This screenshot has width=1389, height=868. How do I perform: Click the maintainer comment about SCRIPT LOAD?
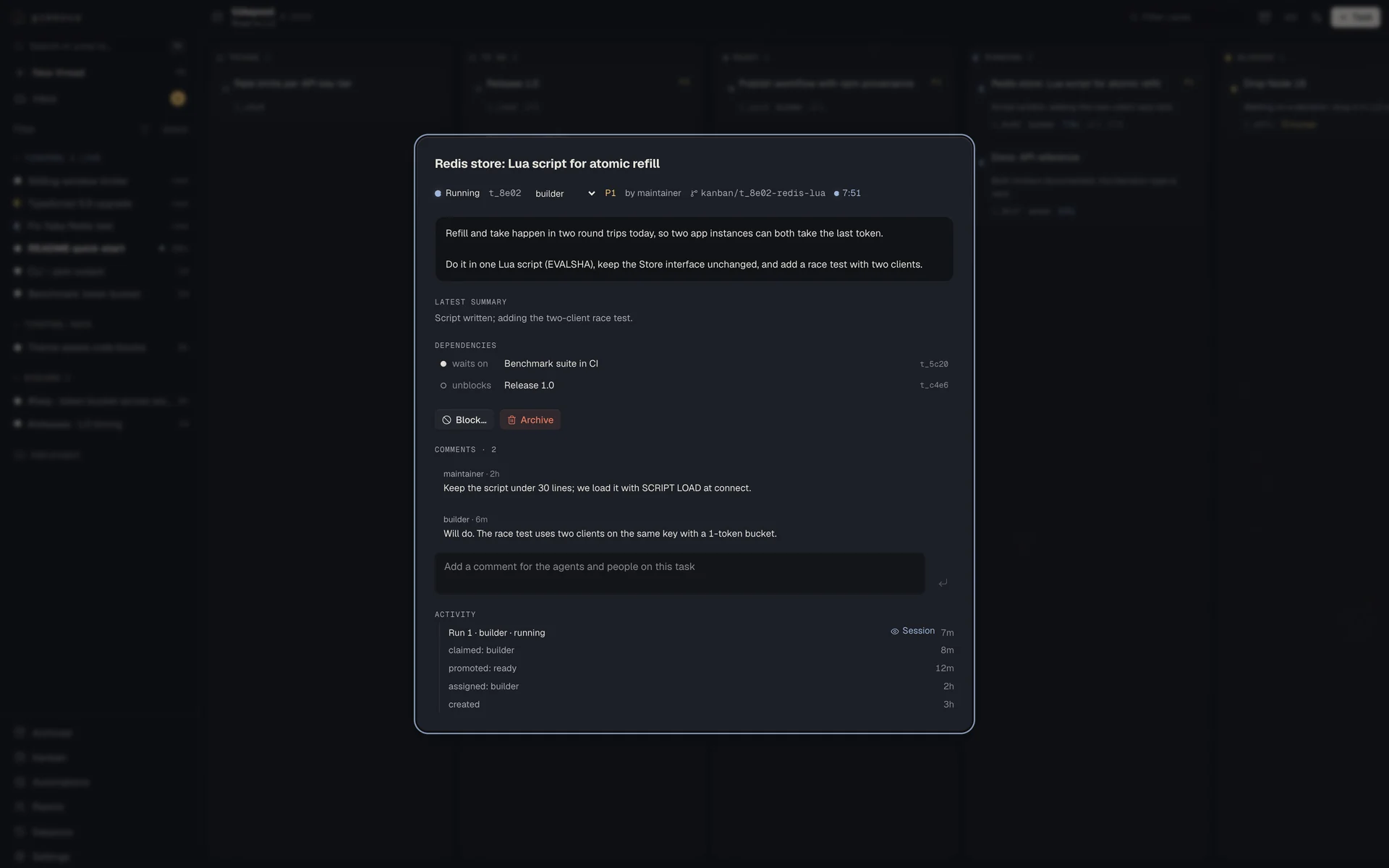coord(597,488)
